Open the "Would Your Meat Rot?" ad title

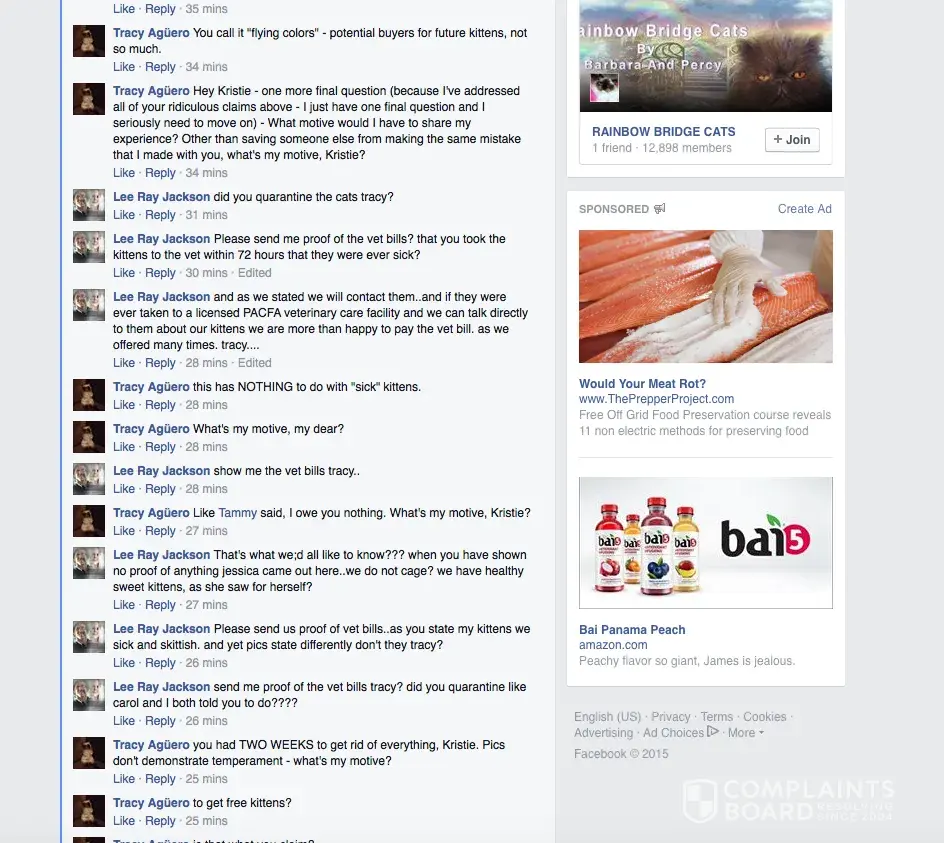pyautogui.click(x=642, y=384)
